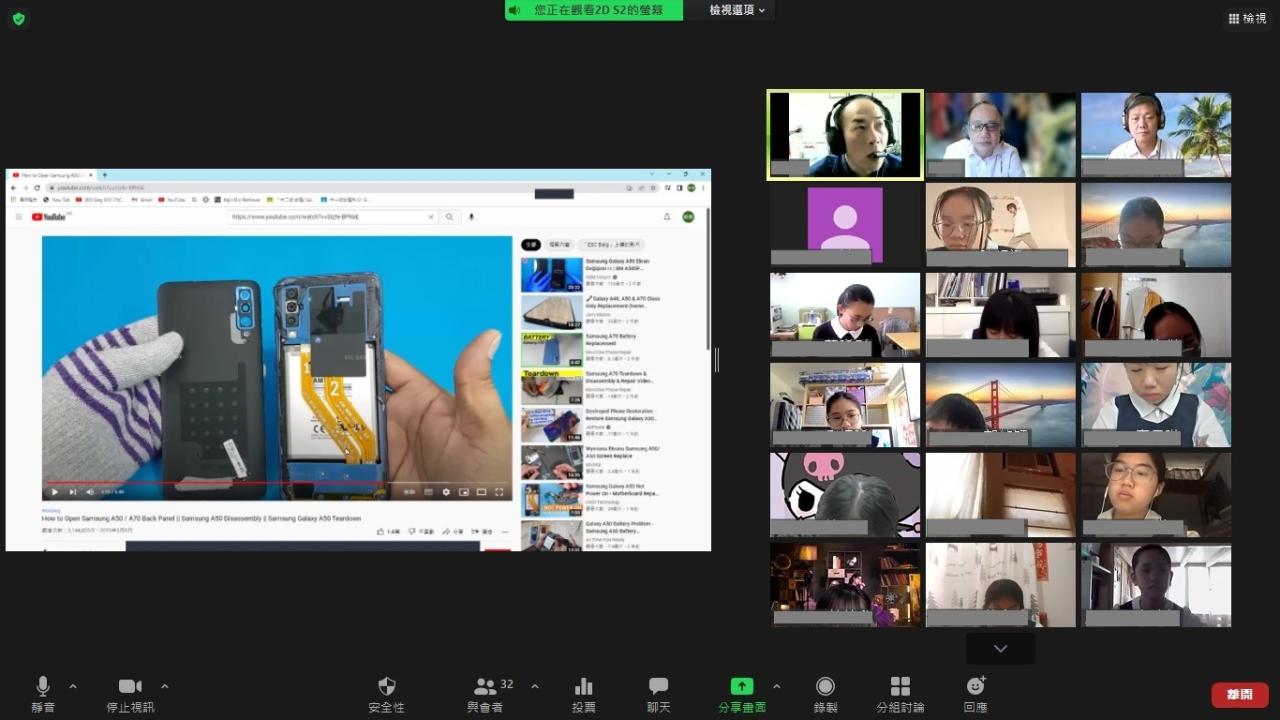Open Breakout Rooms (分組討論)
The width and height of the screenshot is (1280, 720).
[x=900, y=694]
